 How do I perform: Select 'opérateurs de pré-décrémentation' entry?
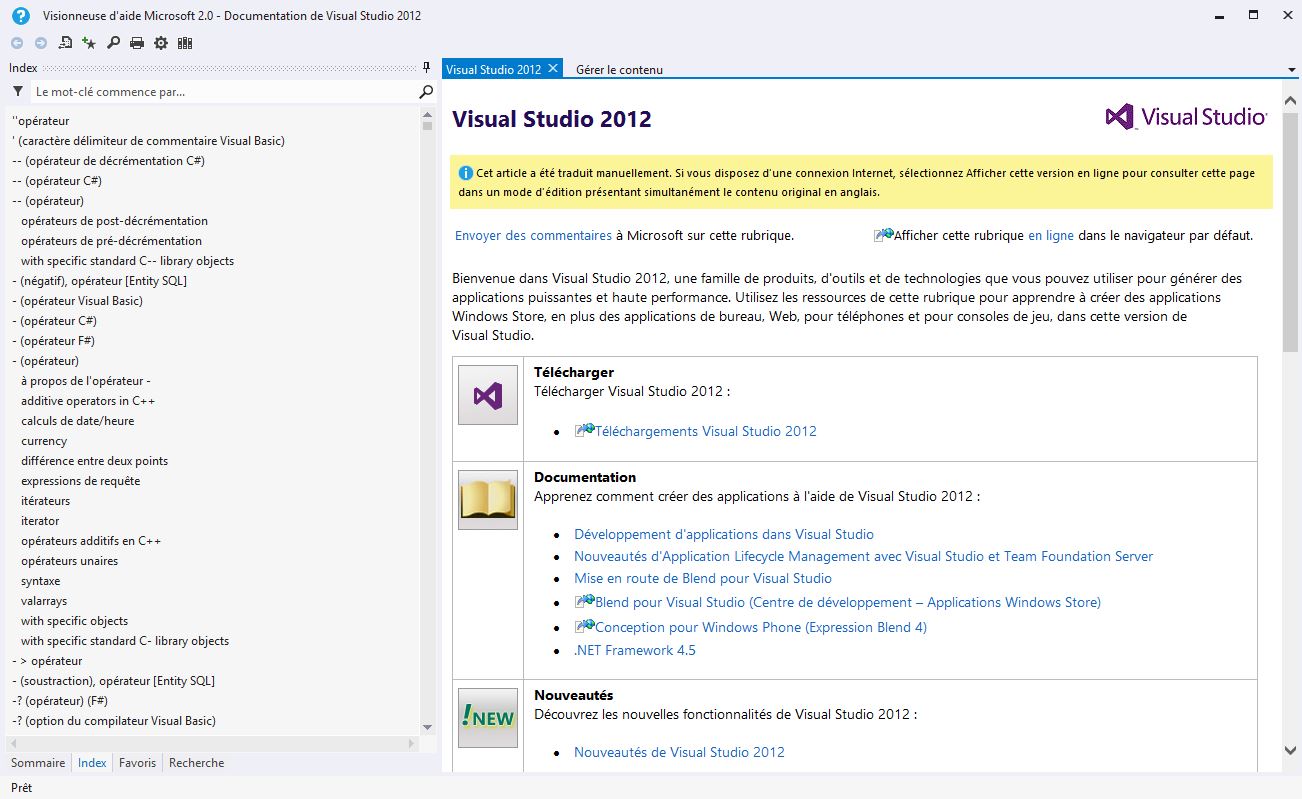coord(112,241)
